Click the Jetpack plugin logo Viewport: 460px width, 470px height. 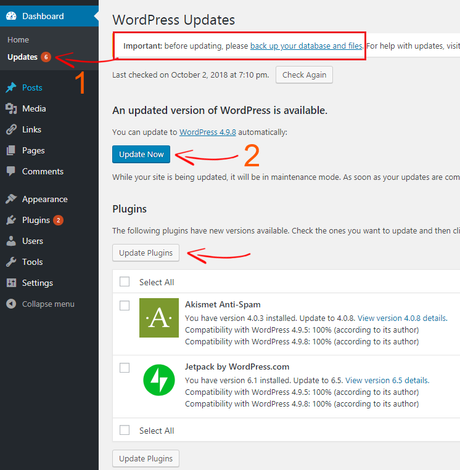pos(159,380)
